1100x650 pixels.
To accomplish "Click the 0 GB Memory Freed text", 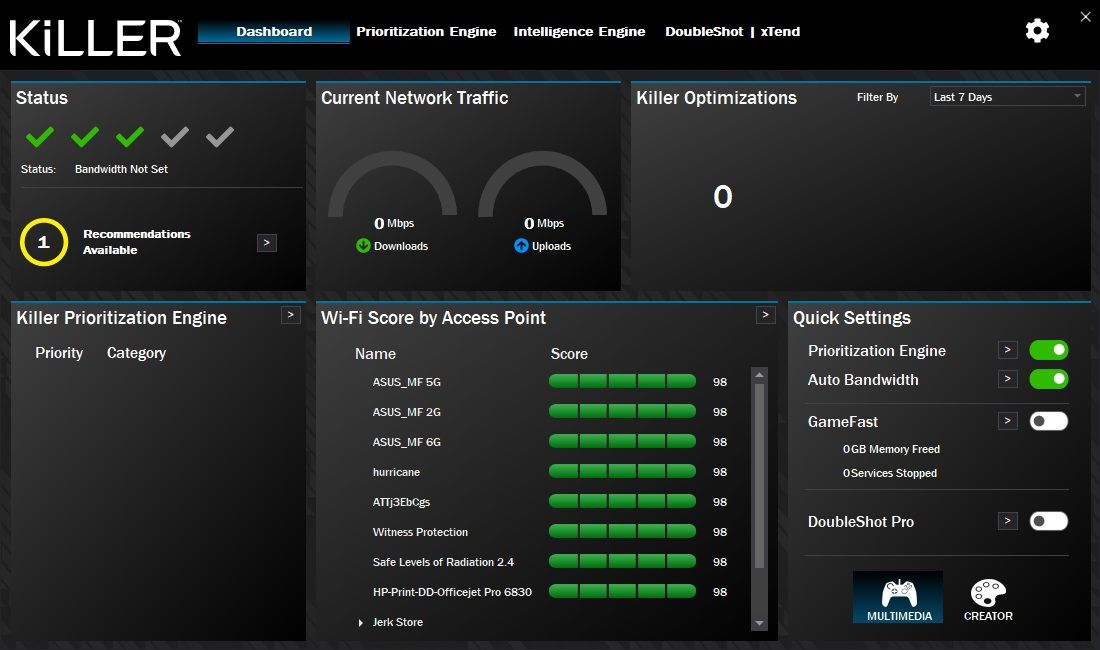I will [891, 449].
